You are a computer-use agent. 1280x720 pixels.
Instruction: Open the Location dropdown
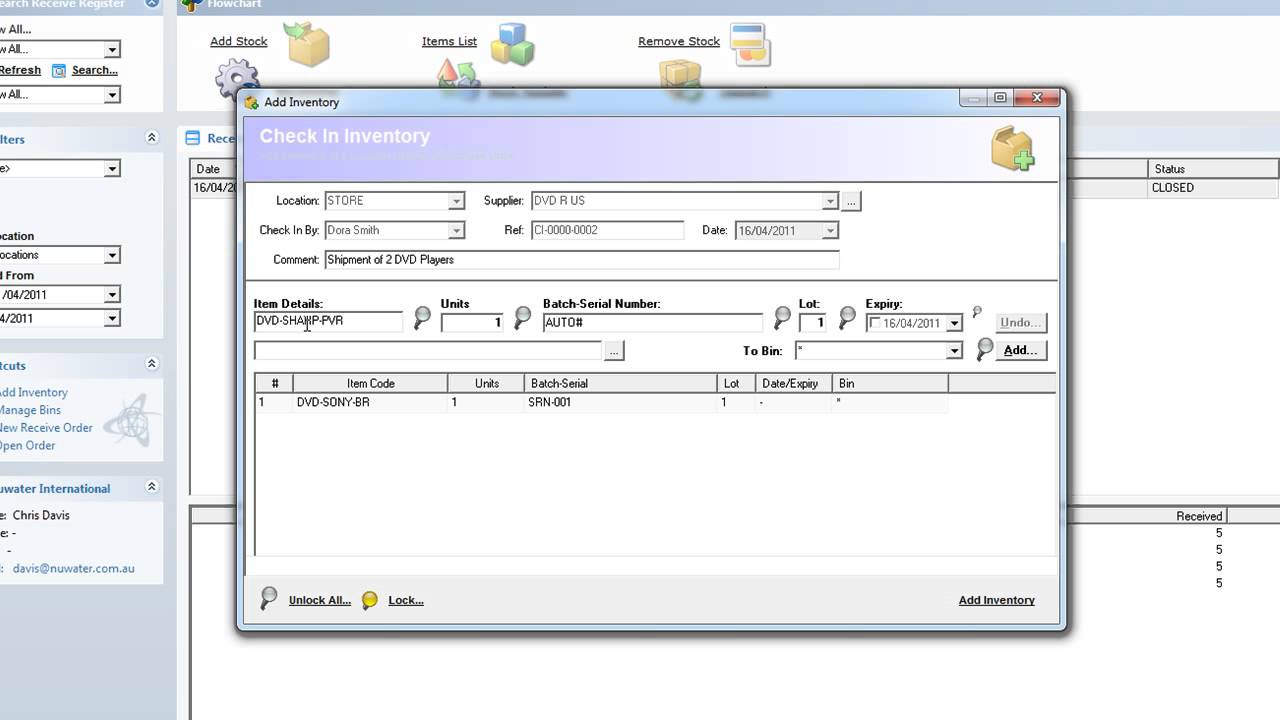coord(456,201)
